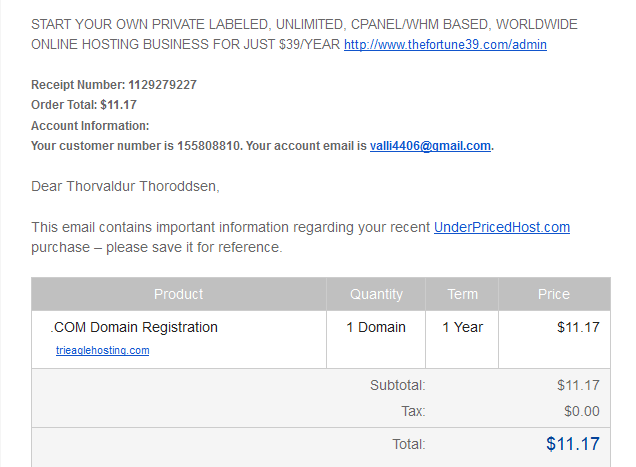Click the Price column header
Screen dimensions: 636x467
[x=554, y=294]
